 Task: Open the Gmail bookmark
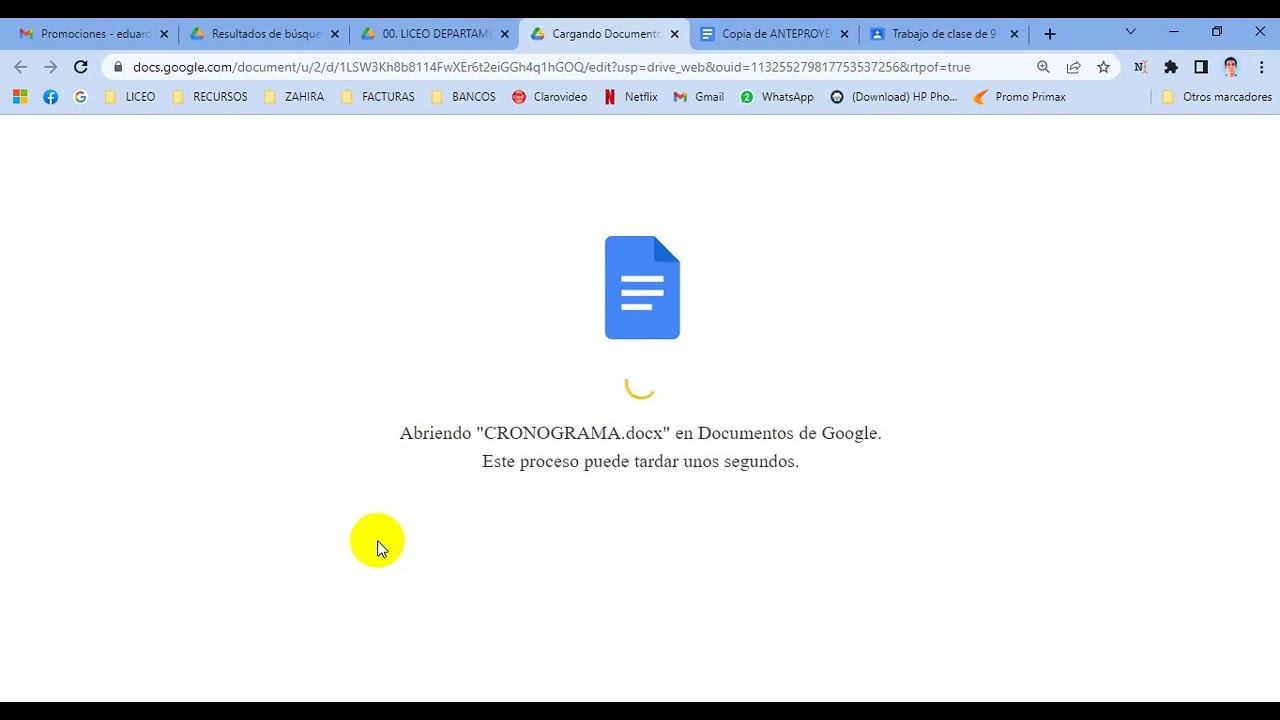[699, 97]
